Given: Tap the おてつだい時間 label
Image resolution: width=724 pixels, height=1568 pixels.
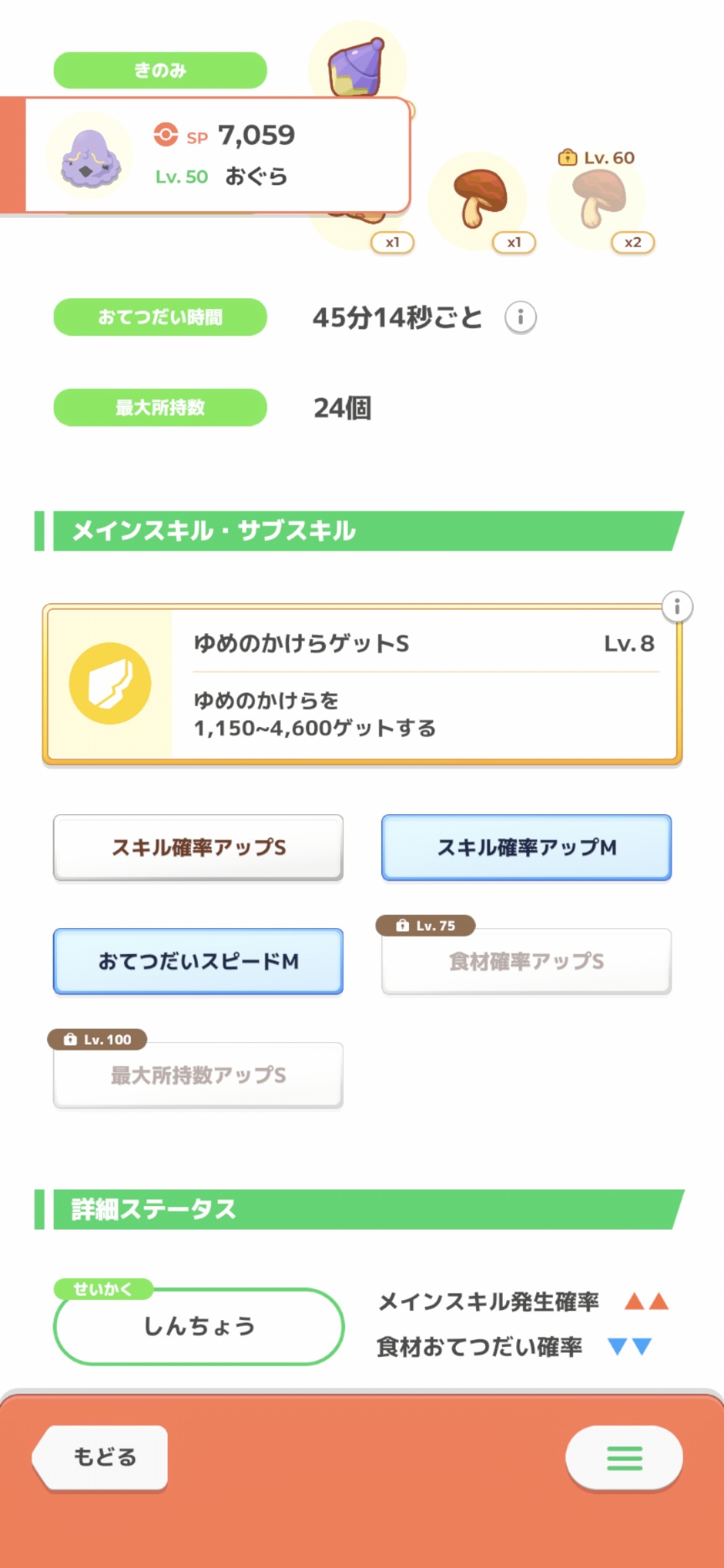Looking at the screenshot, I should click(160, 317).
